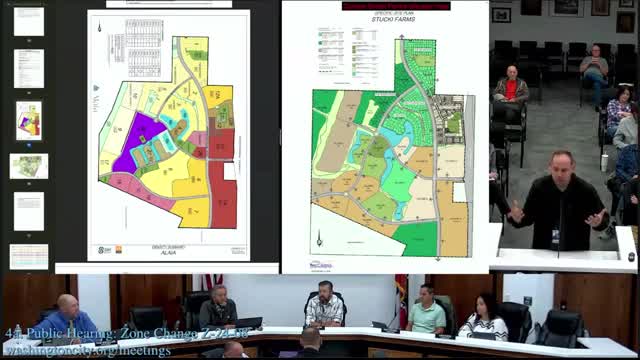The image size is (640, 360).
Task: Open the first page thumbnail in sidebar
Action: pos(29,22)
